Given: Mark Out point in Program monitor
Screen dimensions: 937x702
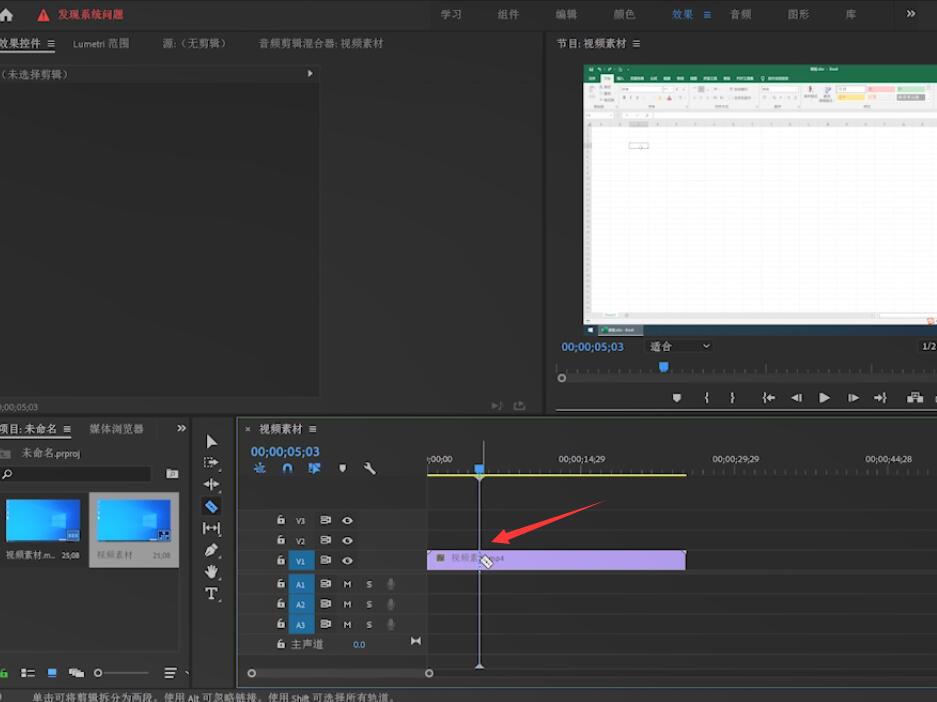Looking at the screenshot, I should pyautogui.click(x=732, y=398).
